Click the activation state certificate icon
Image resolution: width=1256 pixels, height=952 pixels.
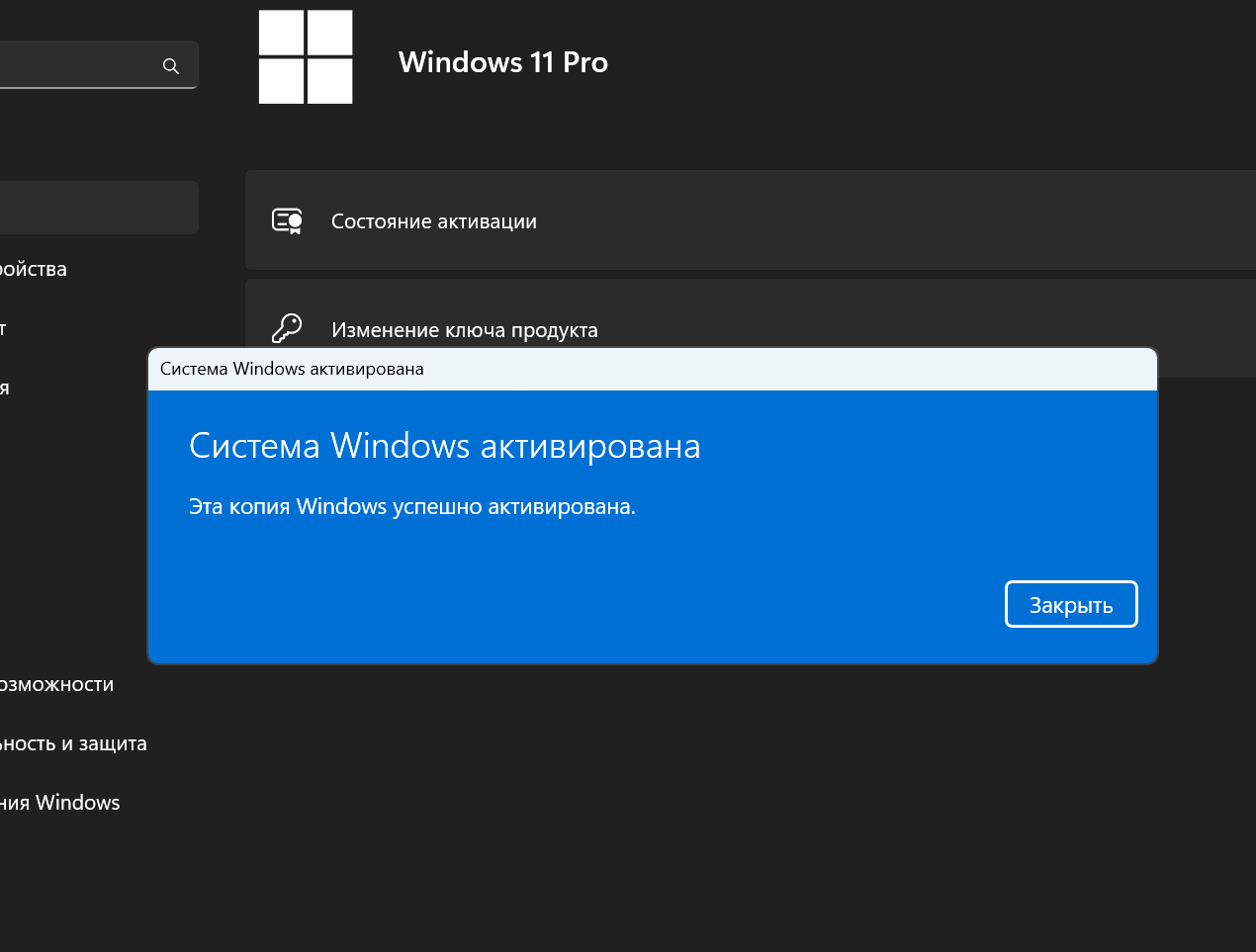[x=287, y=220]
